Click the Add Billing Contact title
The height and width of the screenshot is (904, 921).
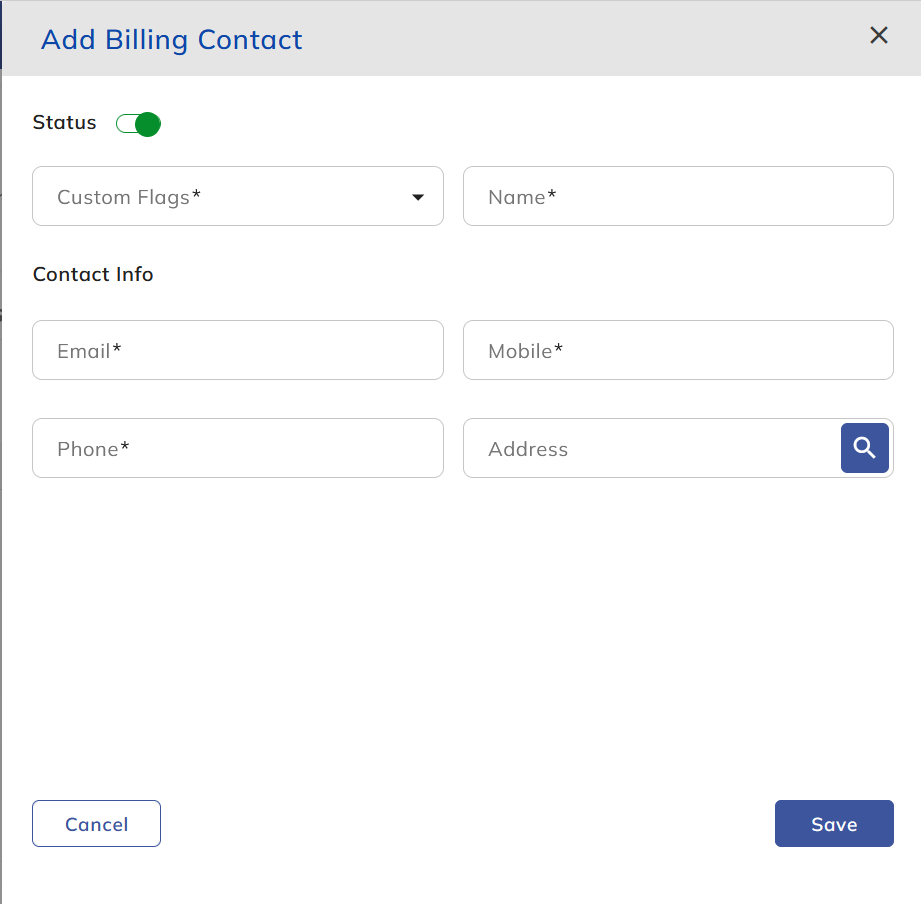171,40
